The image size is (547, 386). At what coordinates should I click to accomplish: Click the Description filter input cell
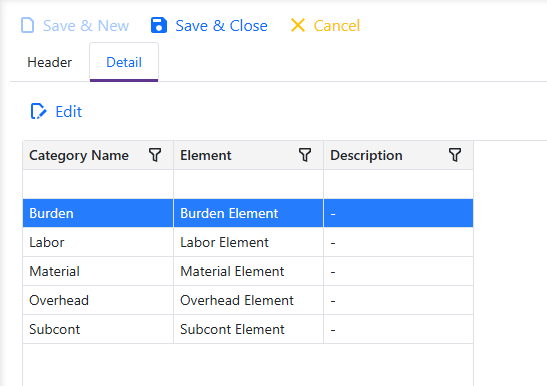pos(398,184)
